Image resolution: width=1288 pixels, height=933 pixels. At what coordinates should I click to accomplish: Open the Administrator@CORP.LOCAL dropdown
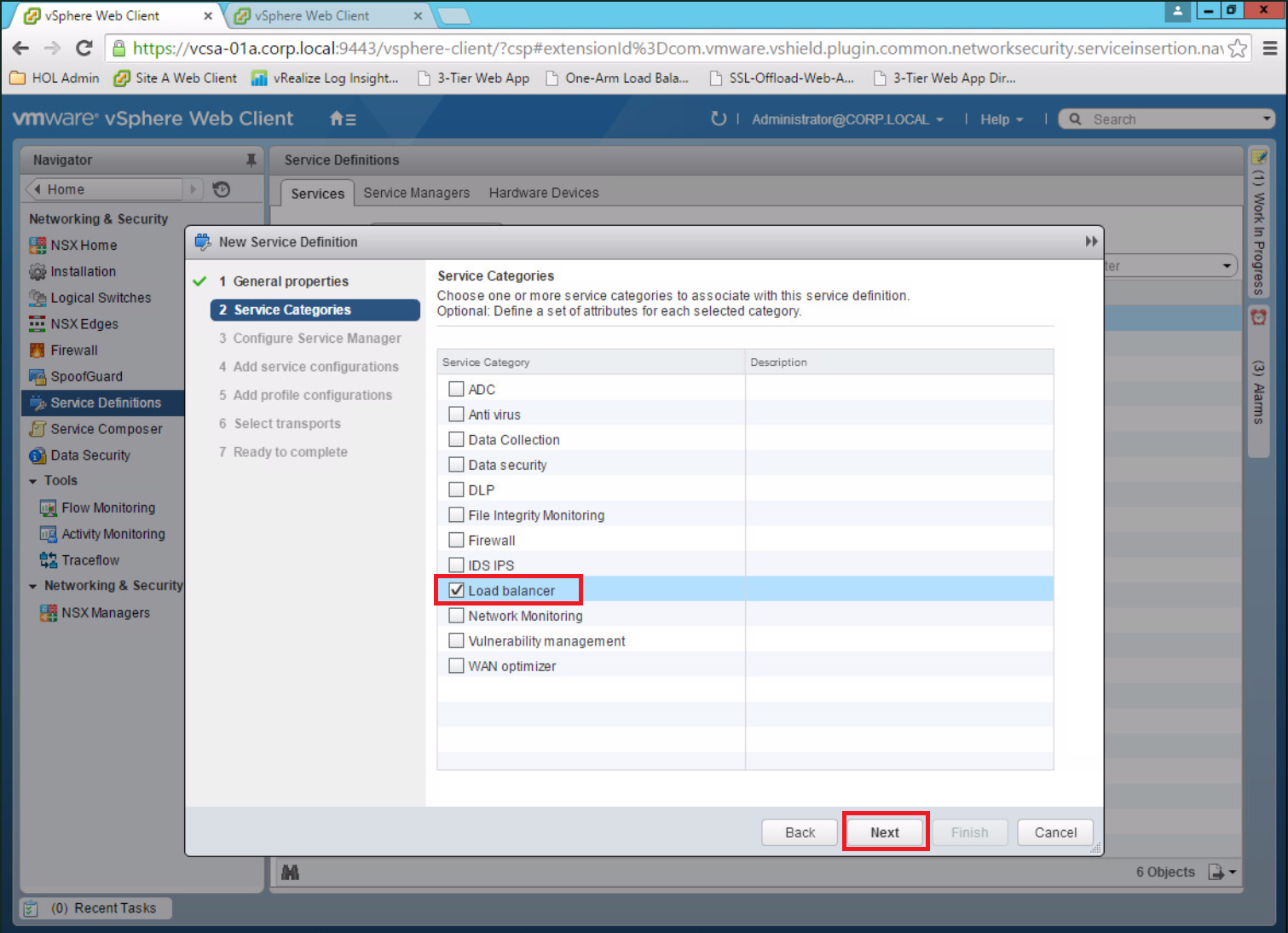(847, 119)
